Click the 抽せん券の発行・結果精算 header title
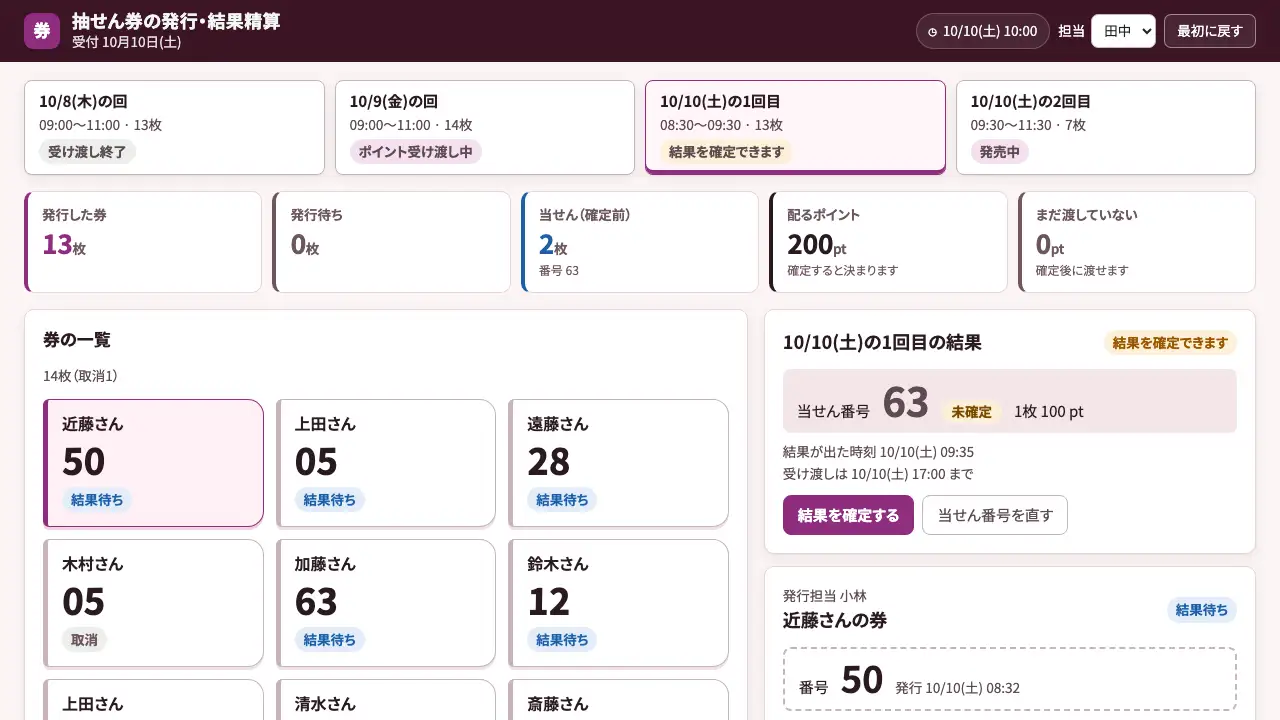 [176, 22]
